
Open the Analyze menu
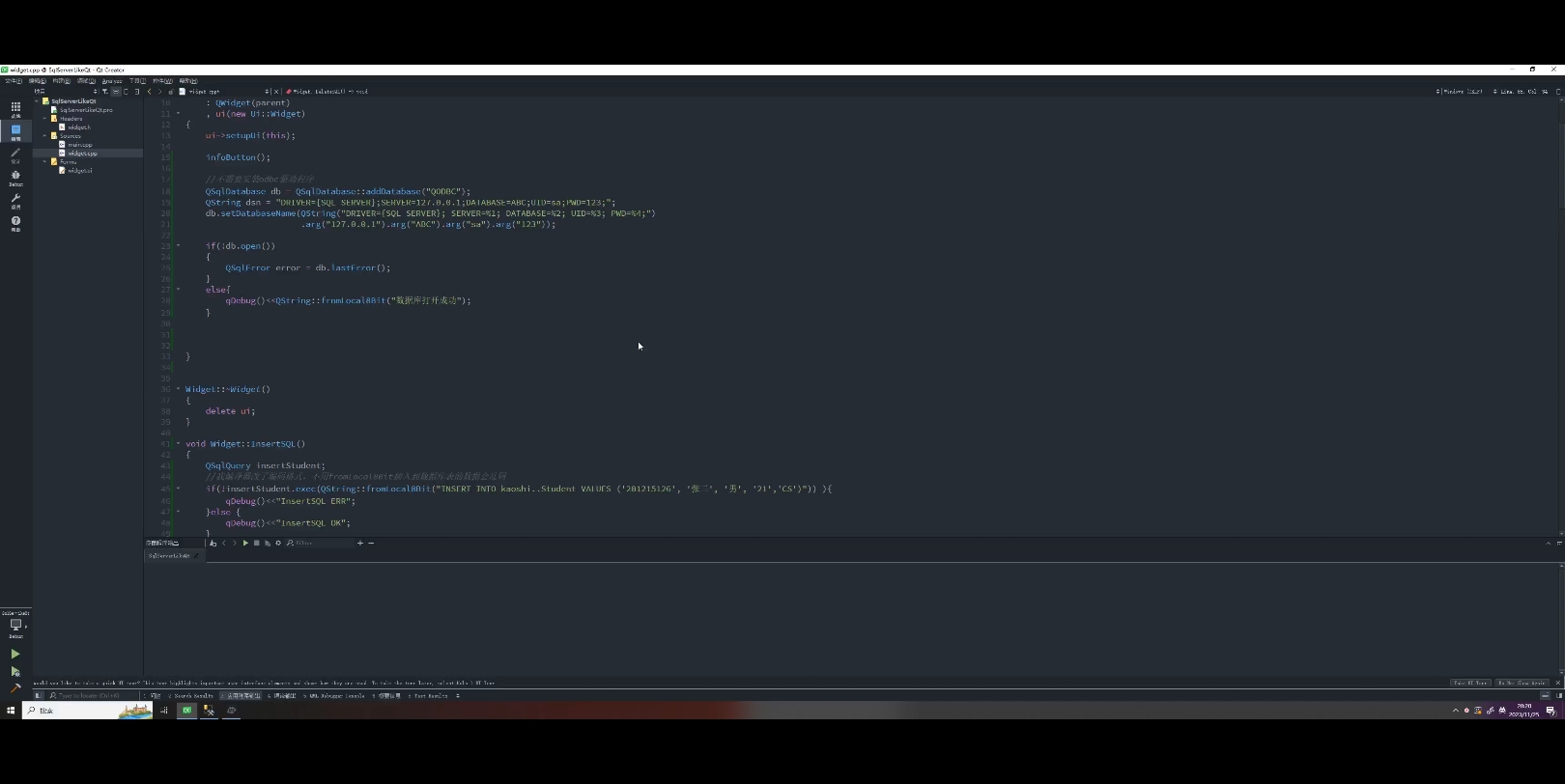tap(112, 81)
